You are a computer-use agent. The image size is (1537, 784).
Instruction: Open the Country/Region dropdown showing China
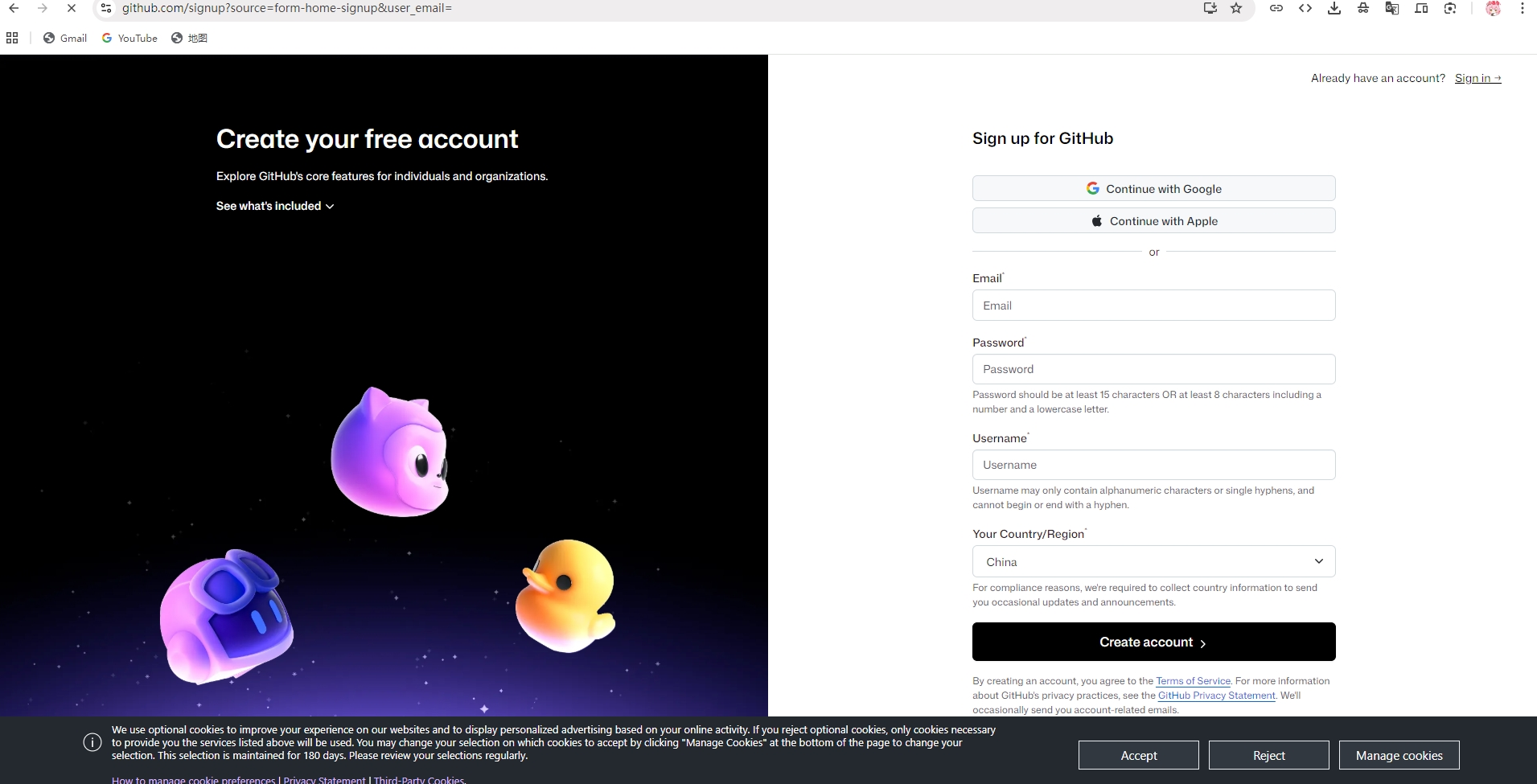pos(1153,561)
